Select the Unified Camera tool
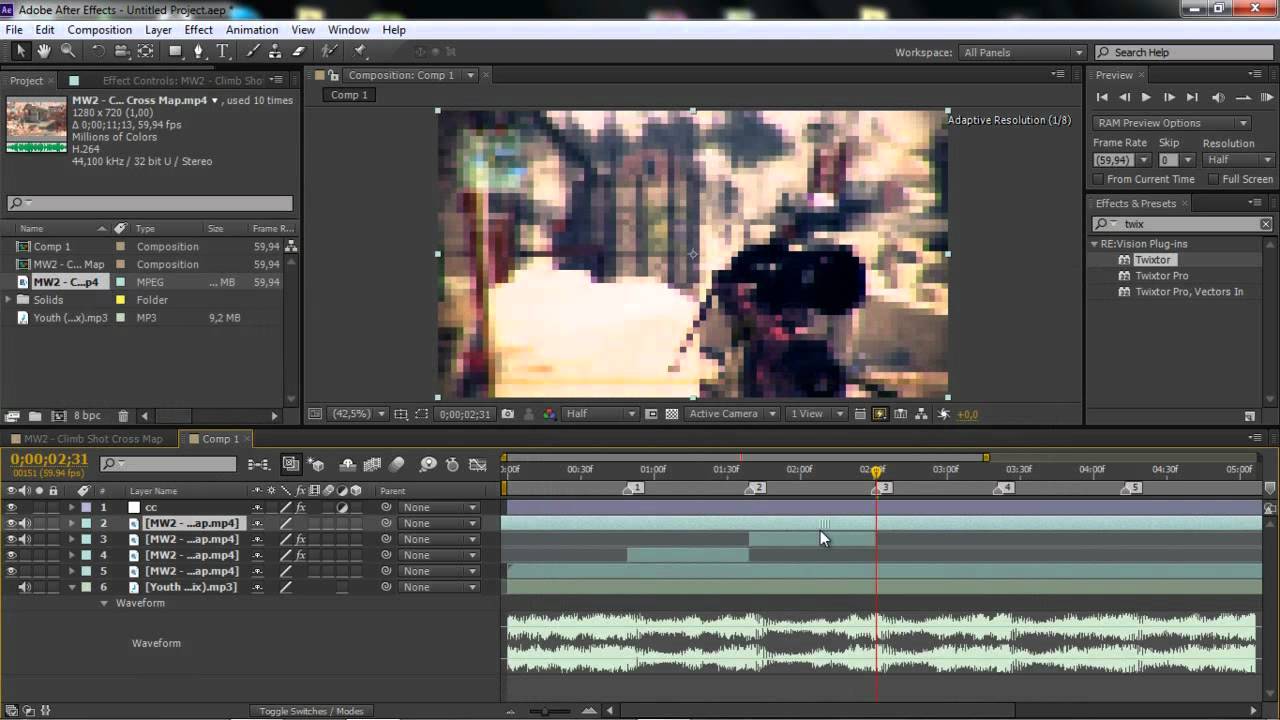1280x720 pixels. point(122,51)
